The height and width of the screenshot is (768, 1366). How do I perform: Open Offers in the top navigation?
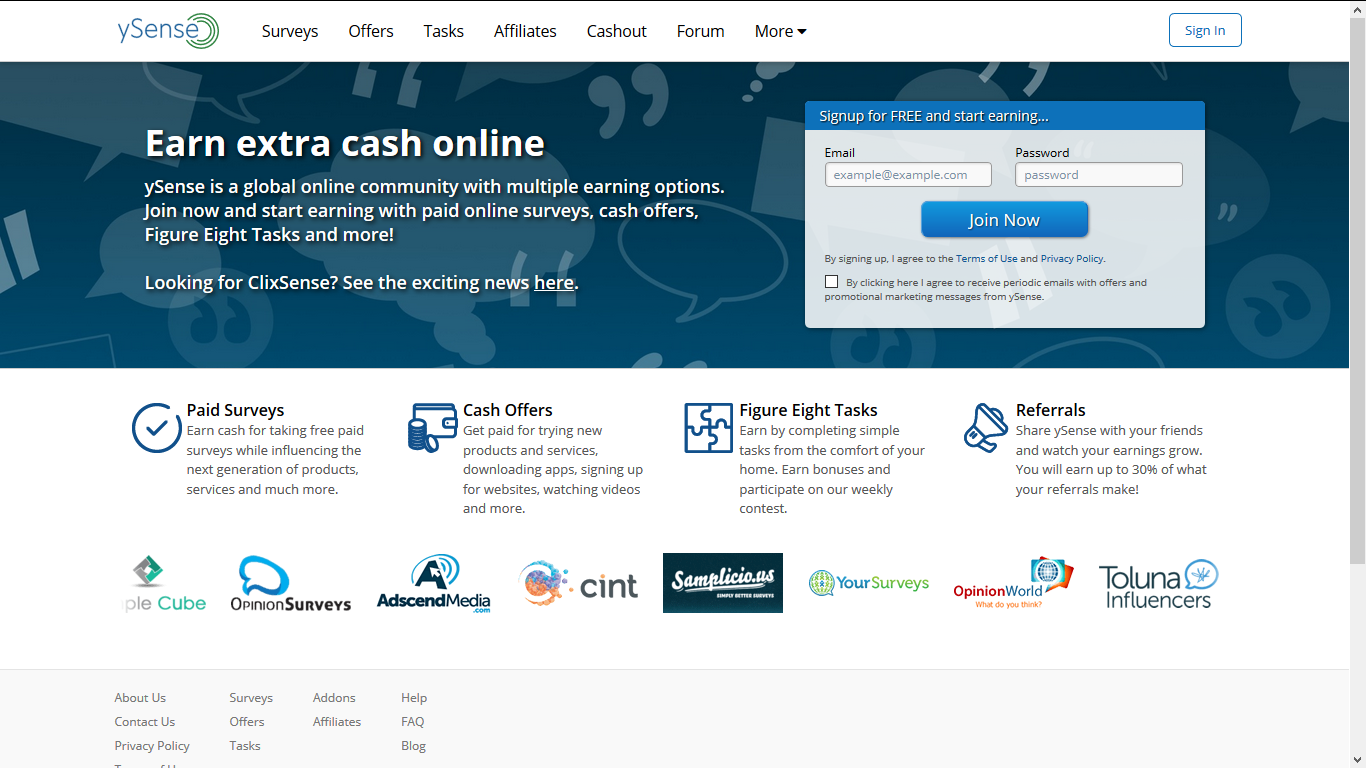coord(371,31)
